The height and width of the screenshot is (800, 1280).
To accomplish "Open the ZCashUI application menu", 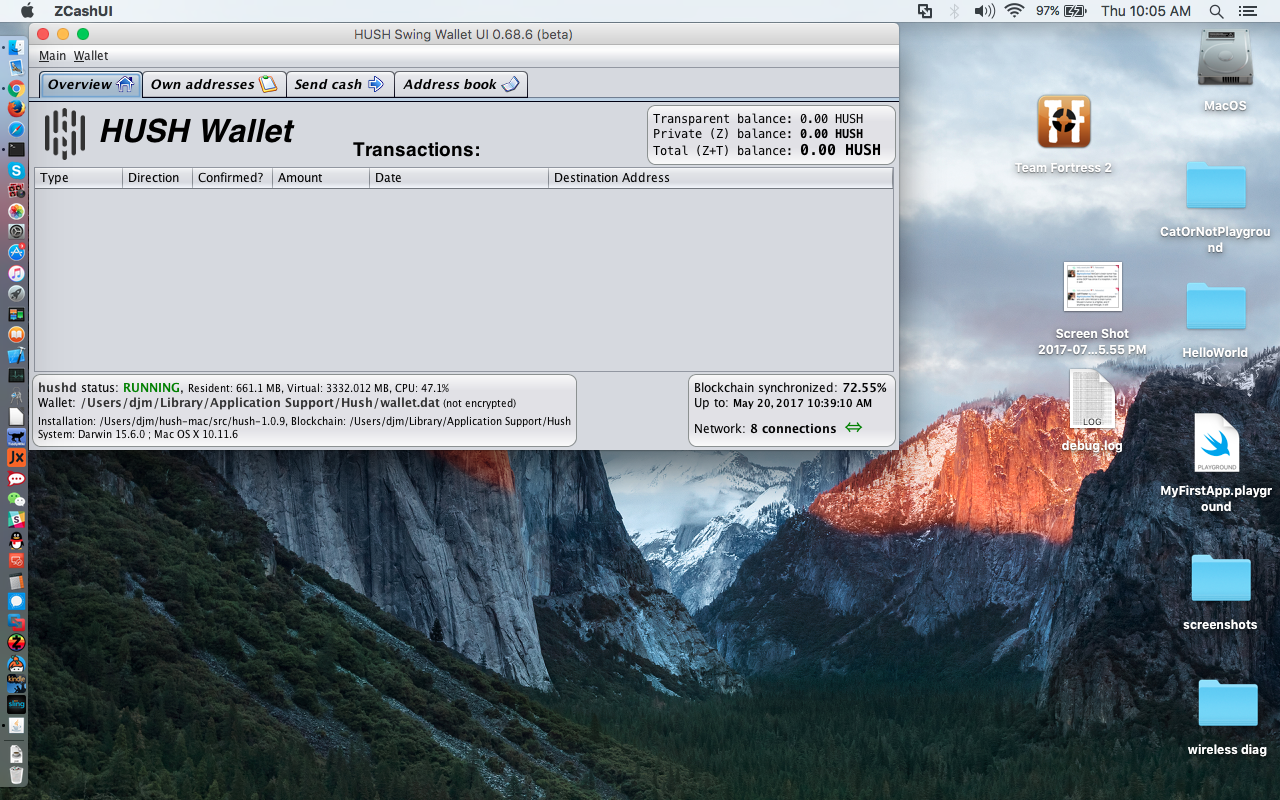I will point(83,11).
